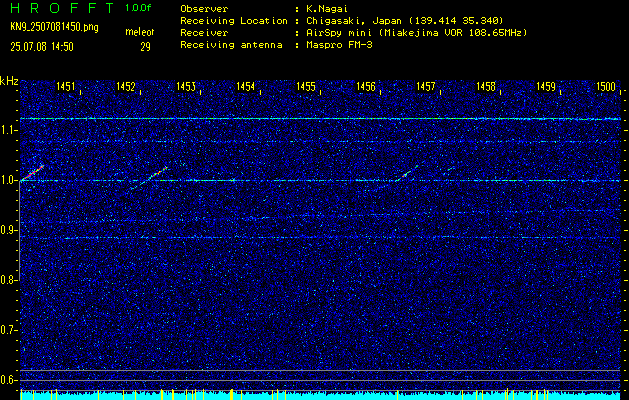Select the filename KN9_2507081450.png
The height and width of the screenshot is (400, 629).
(x=54, y=27)
